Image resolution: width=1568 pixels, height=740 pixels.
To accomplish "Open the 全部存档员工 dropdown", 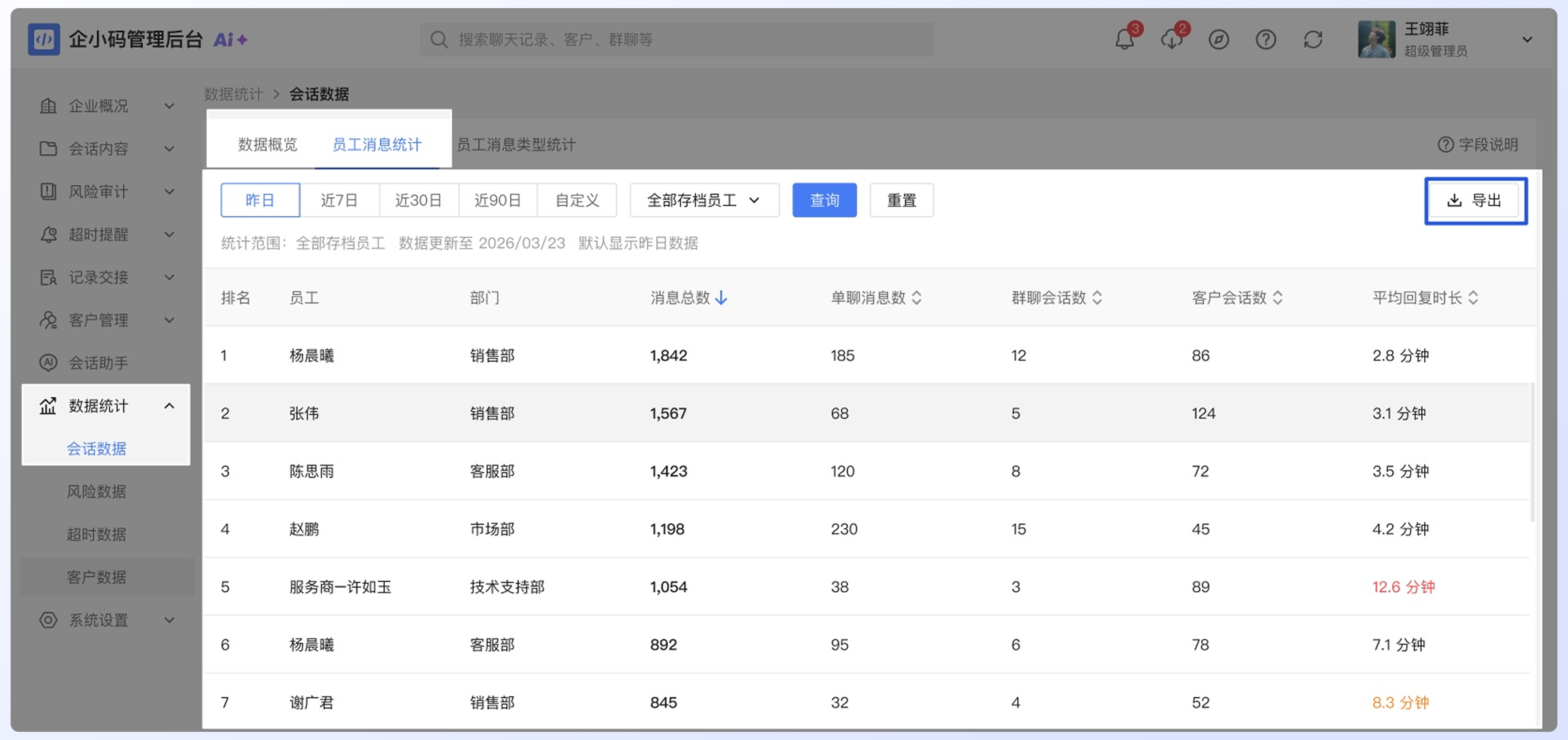I will point(704,200).
